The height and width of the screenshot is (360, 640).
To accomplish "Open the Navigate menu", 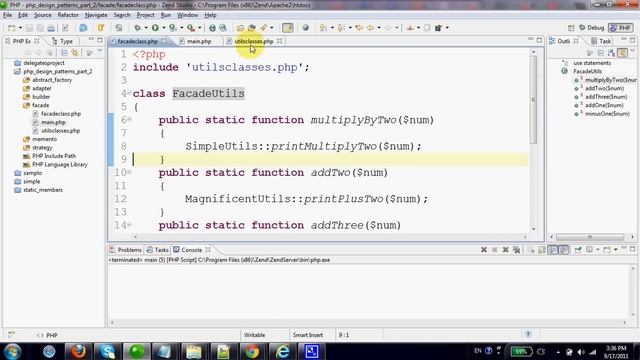I will click(x=96, y=15).
